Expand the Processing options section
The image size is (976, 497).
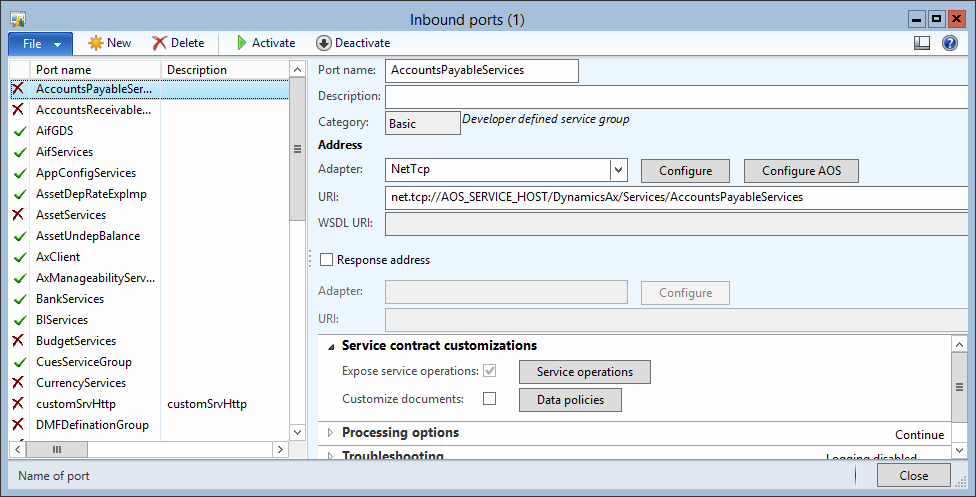[331, 433]
